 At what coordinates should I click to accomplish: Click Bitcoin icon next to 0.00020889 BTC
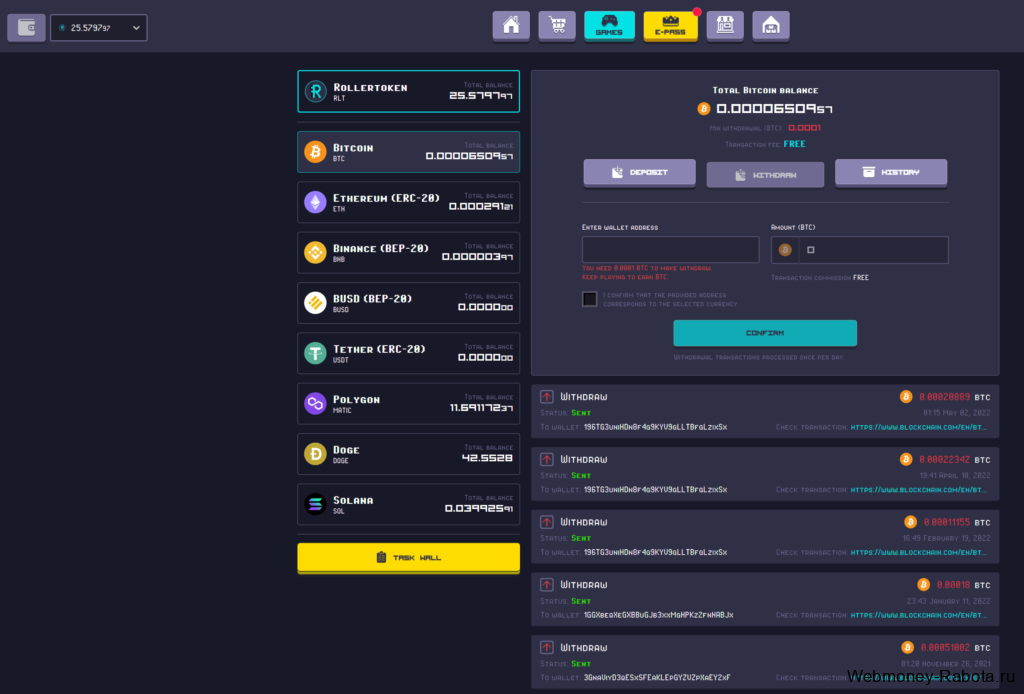point(906,396)
